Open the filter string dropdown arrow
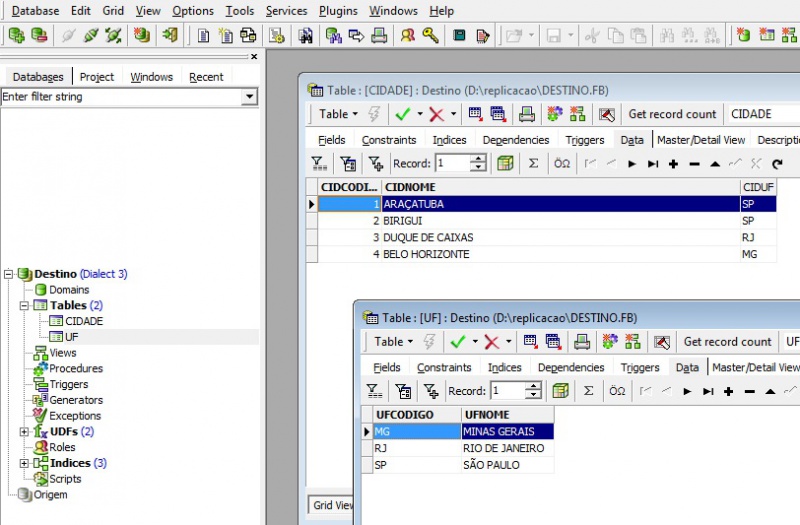Image resolution: width=800 pixels, height=525 pixels. [x=250, y=97]
